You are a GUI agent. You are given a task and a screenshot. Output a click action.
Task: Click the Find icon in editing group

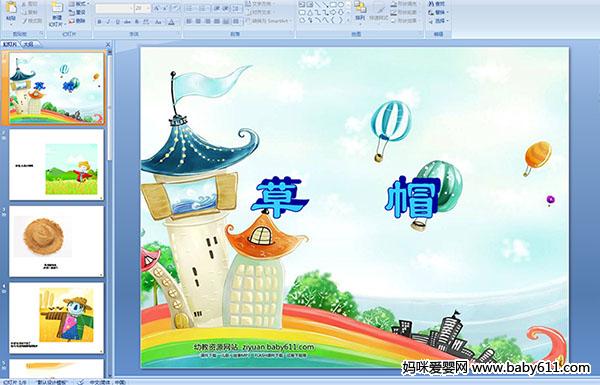436,4
